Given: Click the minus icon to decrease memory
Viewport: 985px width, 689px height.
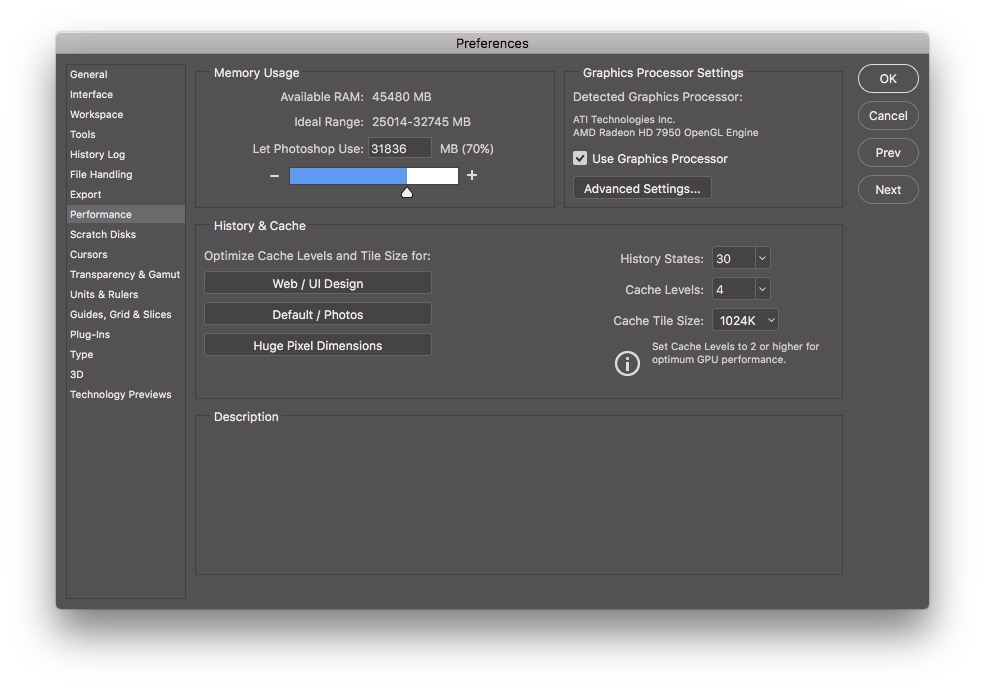Looking at the screenshot, I should point(274,176).
